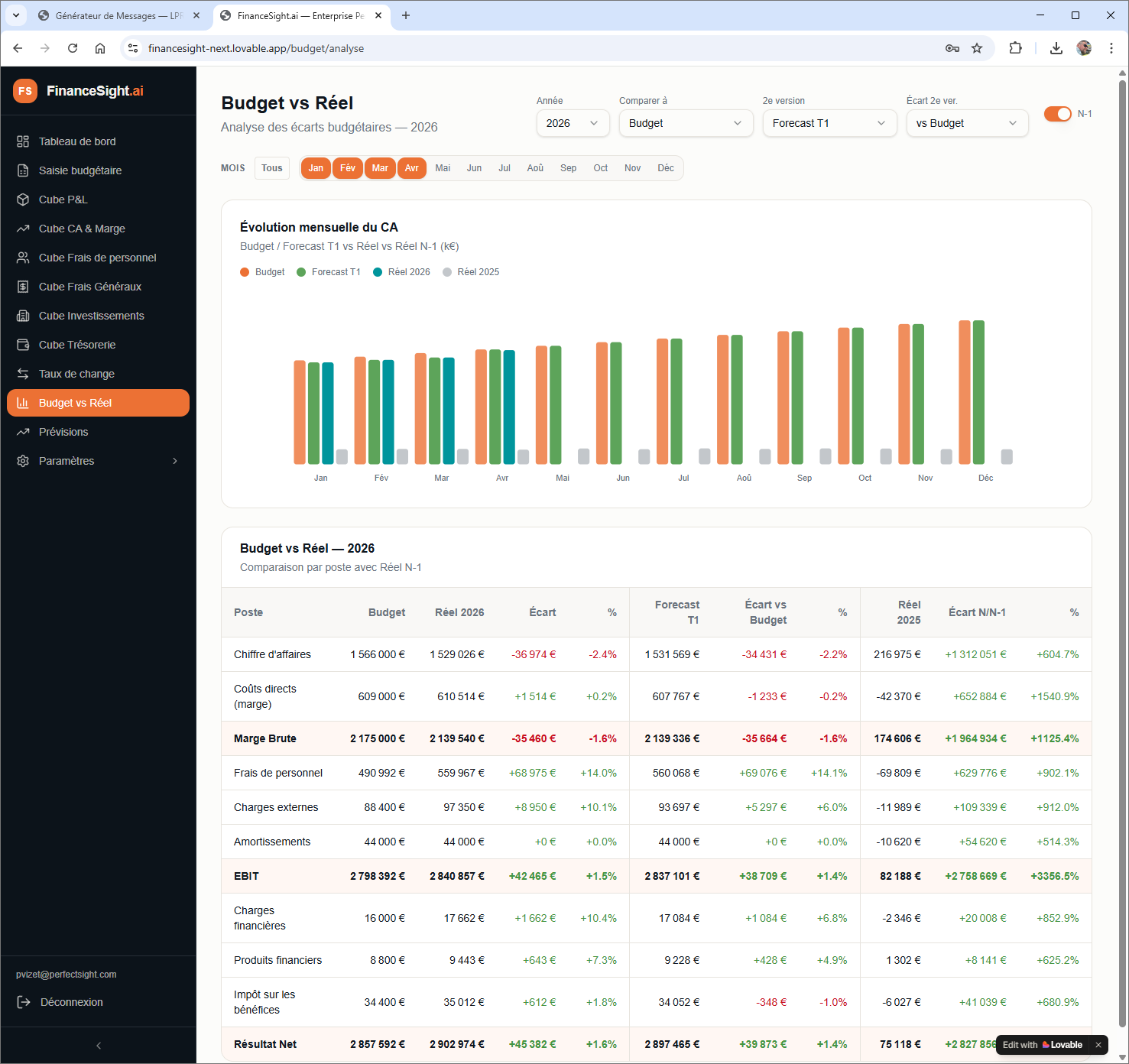Switch to Générateur de Messages tab
The image size is (1129, 1064).
118,15
